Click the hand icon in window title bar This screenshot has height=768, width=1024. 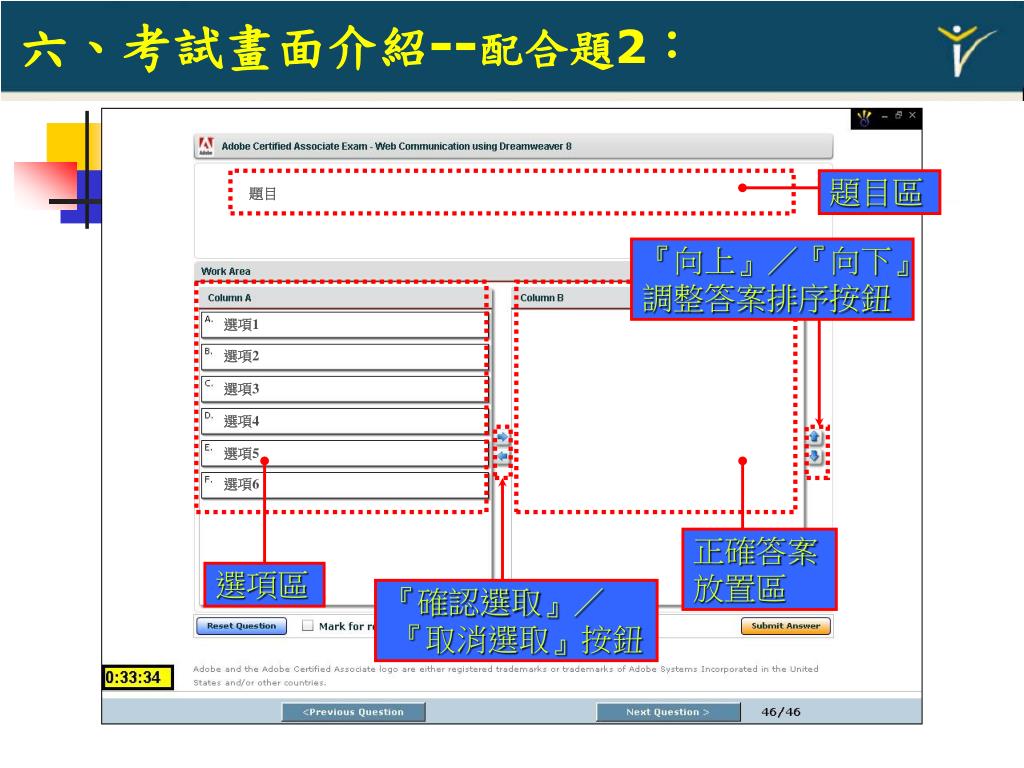tap(865, 118)
